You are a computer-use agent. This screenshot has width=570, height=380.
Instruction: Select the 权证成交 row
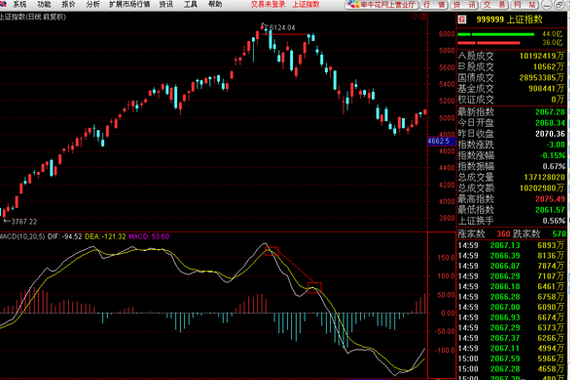pyautogui.click(x=511, y=99)
